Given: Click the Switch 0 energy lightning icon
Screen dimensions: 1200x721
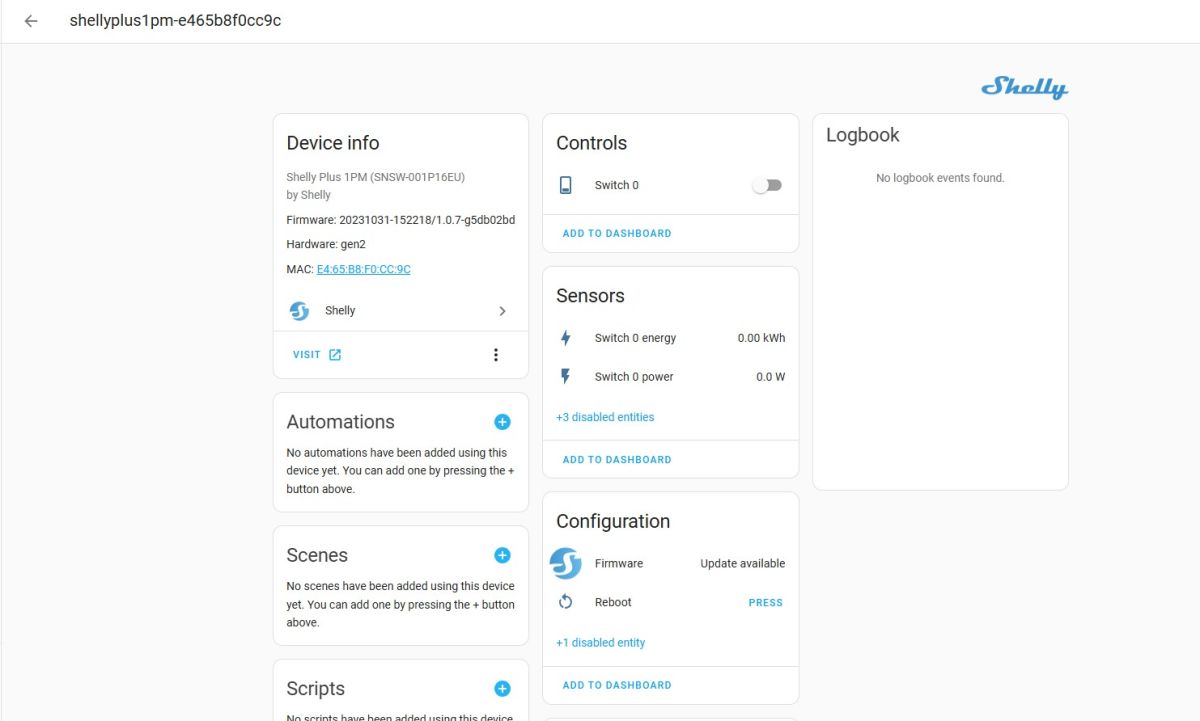Looking at the screenshot, I should point(566,338).
